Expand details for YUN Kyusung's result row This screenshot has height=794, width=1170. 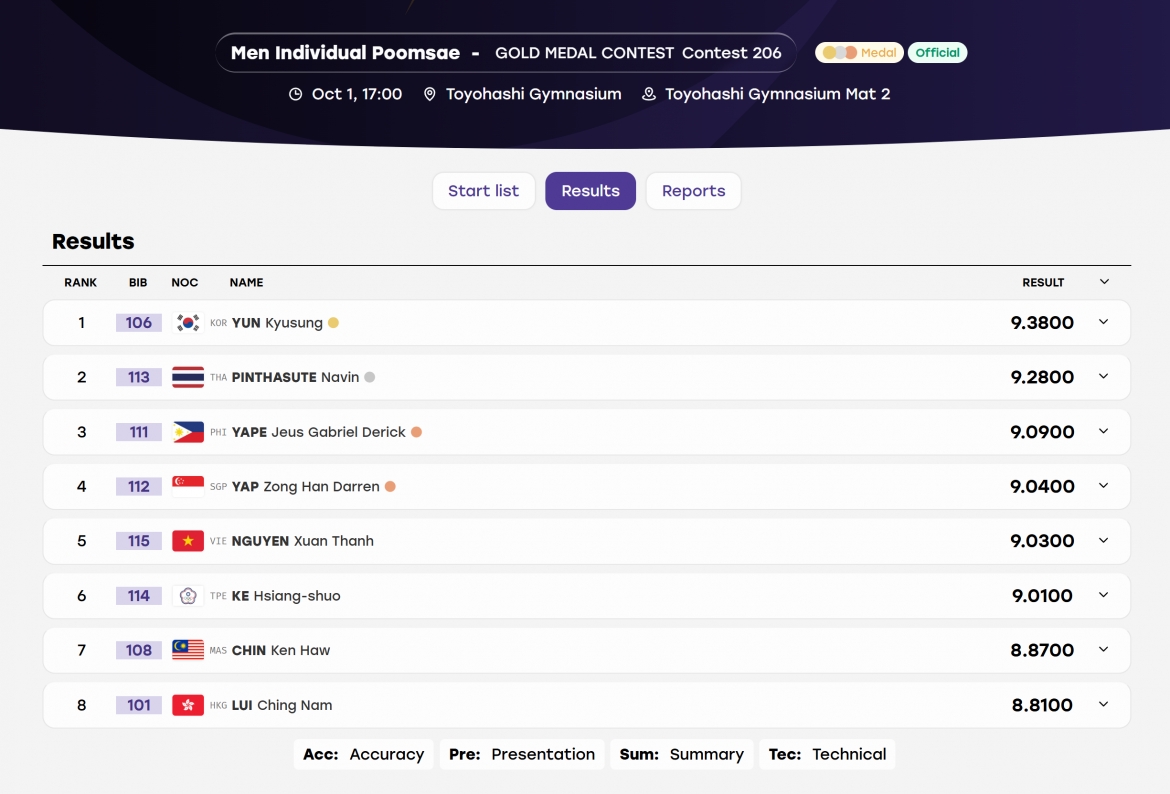1104,322
